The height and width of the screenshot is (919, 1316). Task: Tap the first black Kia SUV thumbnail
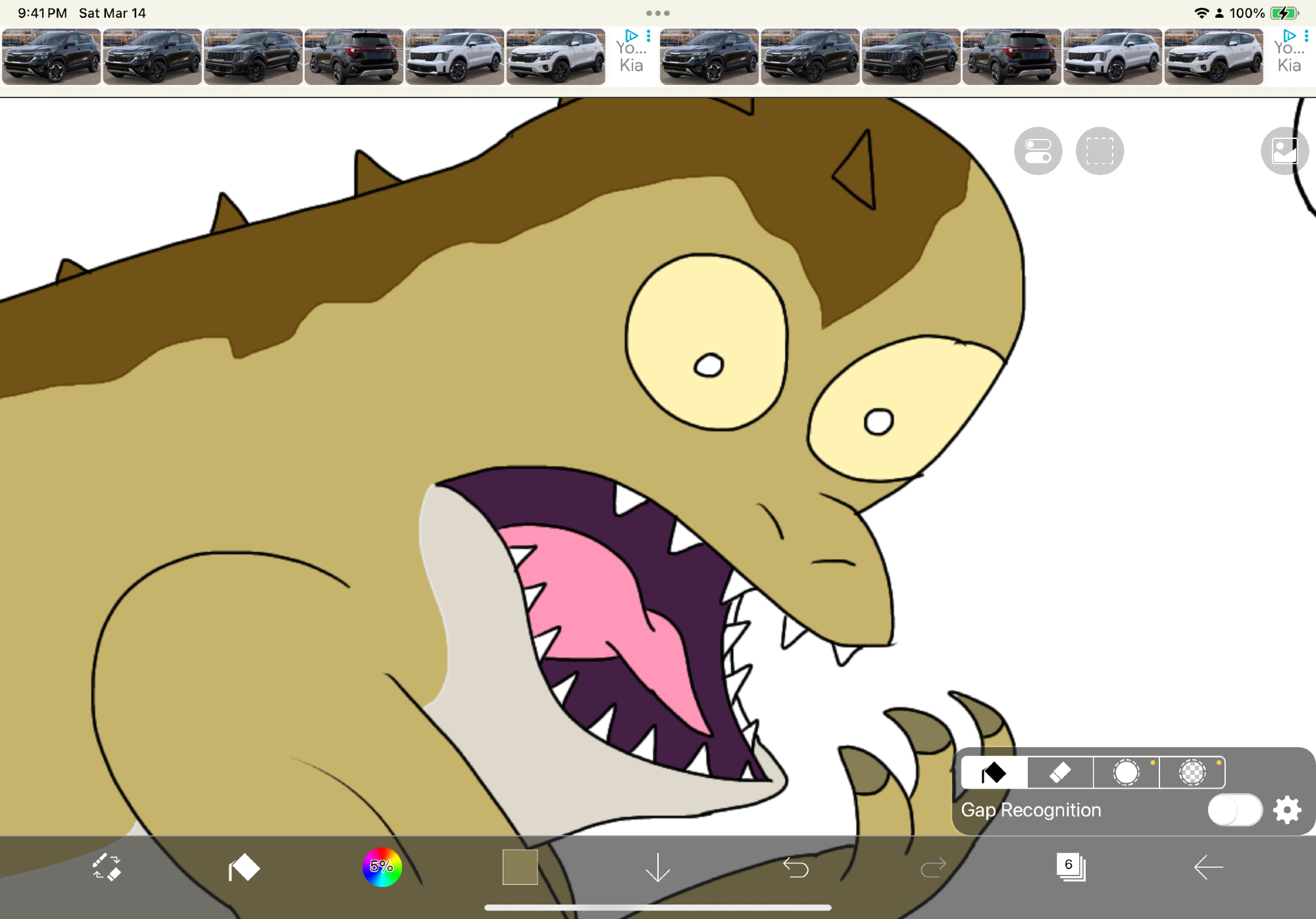51,57
